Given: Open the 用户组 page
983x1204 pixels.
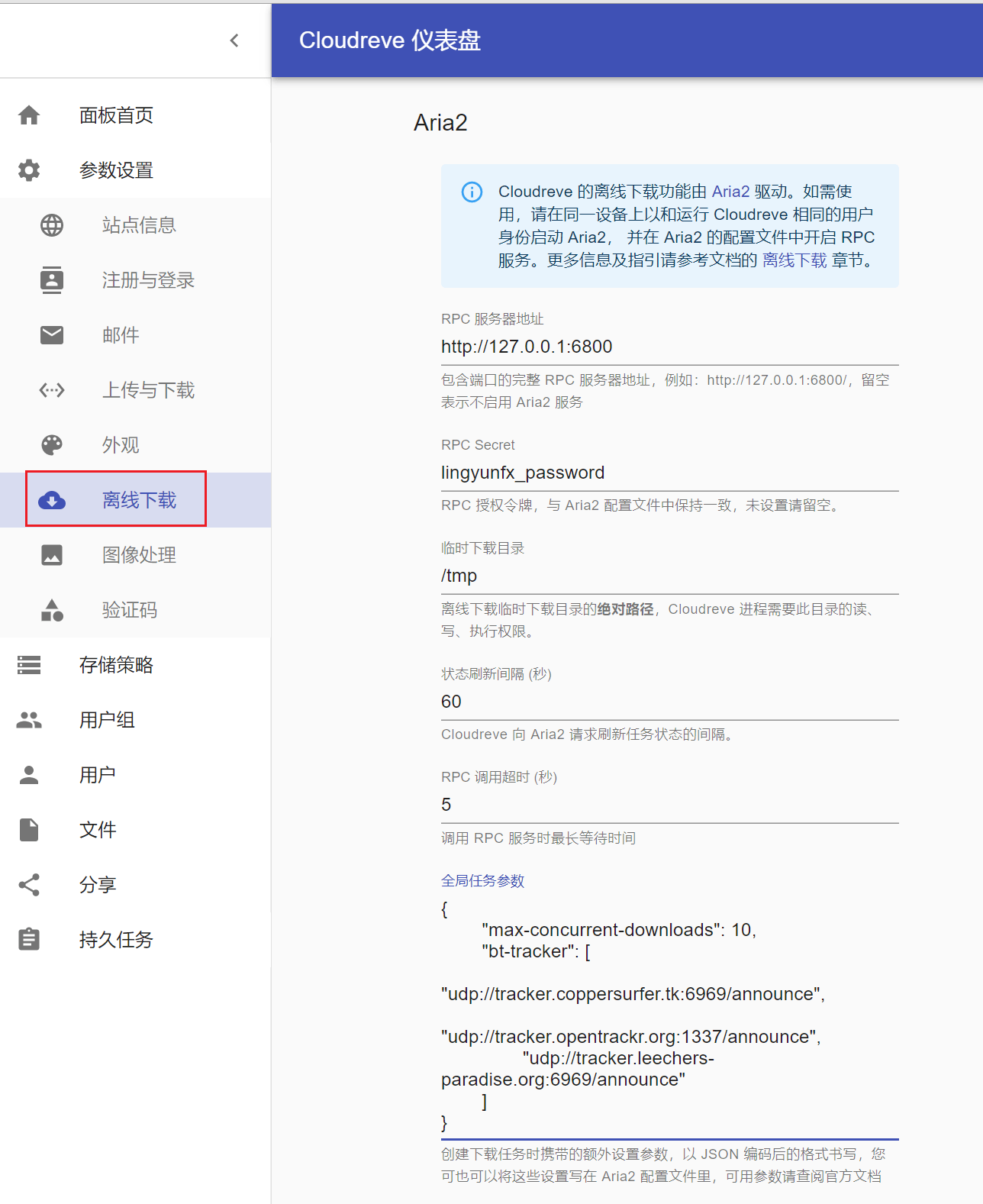Looking at the screenshot, I should [135, 720].
